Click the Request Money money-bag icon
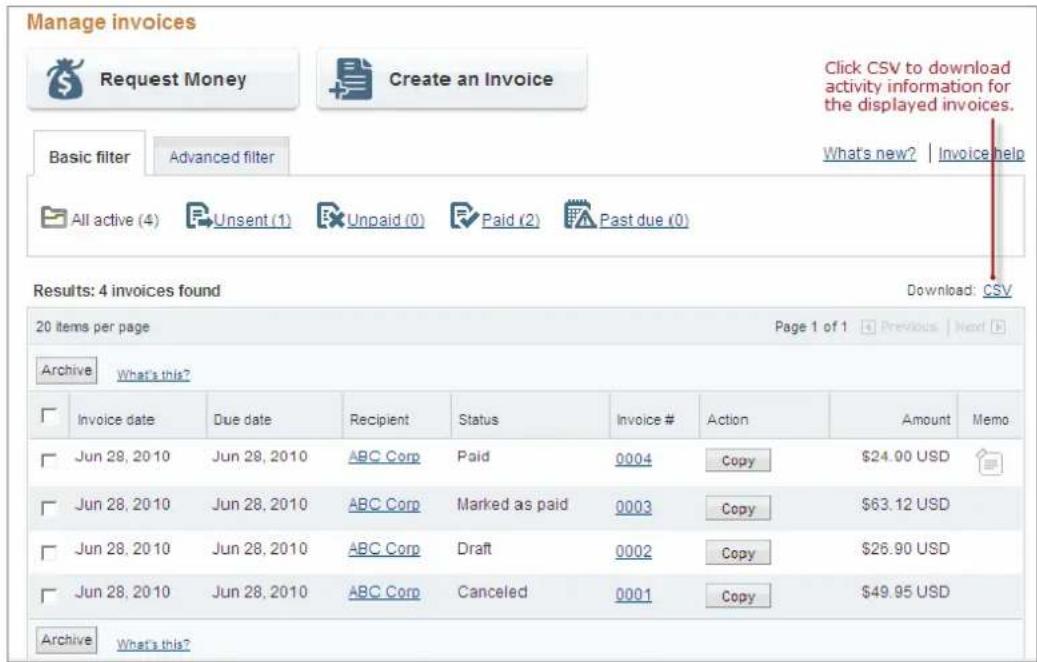The width and height of the screenshot is (1037, 662). coord(65,79)
